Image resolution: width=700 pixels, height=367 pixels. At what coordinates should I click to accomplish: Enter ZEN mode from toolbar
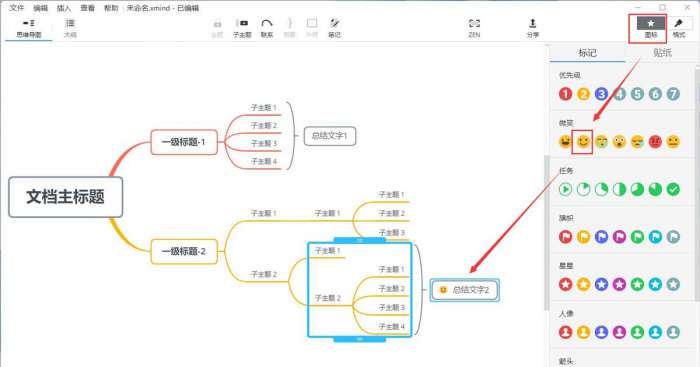pos(474,28)
